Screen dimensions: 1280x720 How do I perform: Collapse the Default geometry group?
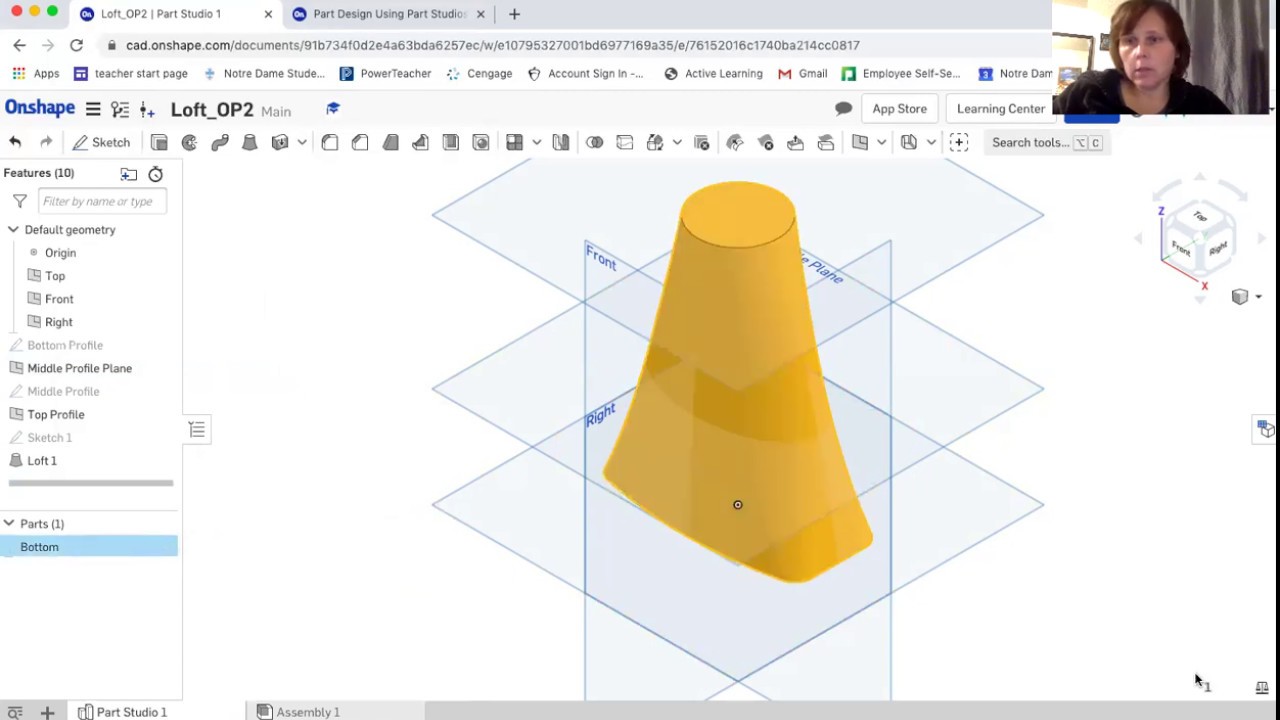click(13, 230)
